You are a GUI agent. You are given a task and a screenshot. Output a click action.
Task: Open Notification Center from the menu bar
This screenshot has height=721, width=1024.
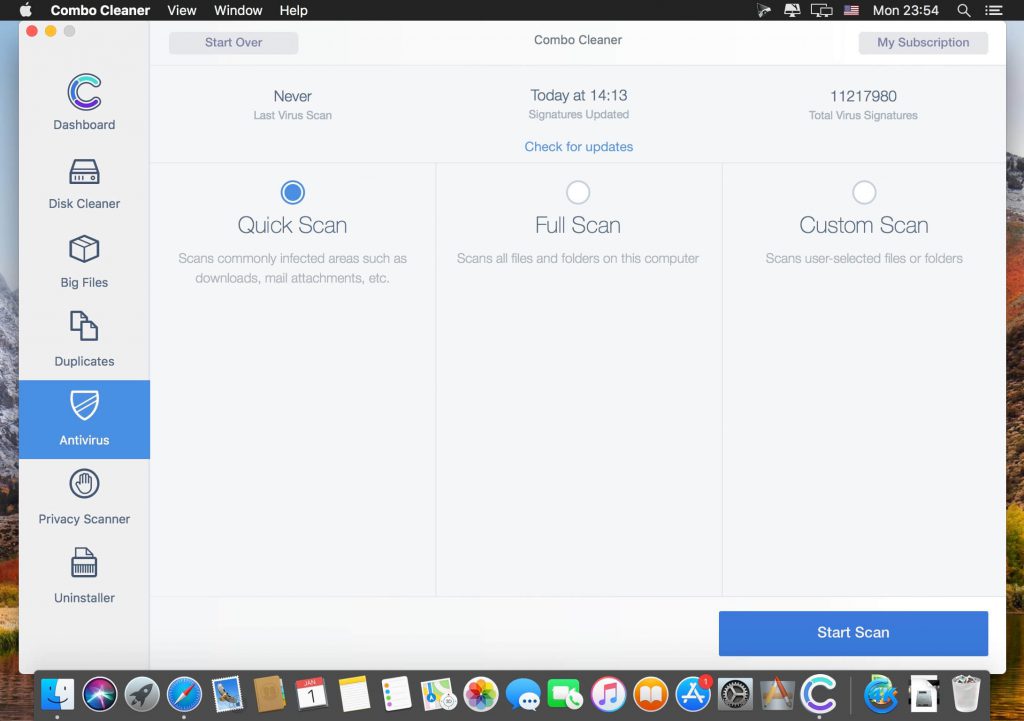coord(994,10)
